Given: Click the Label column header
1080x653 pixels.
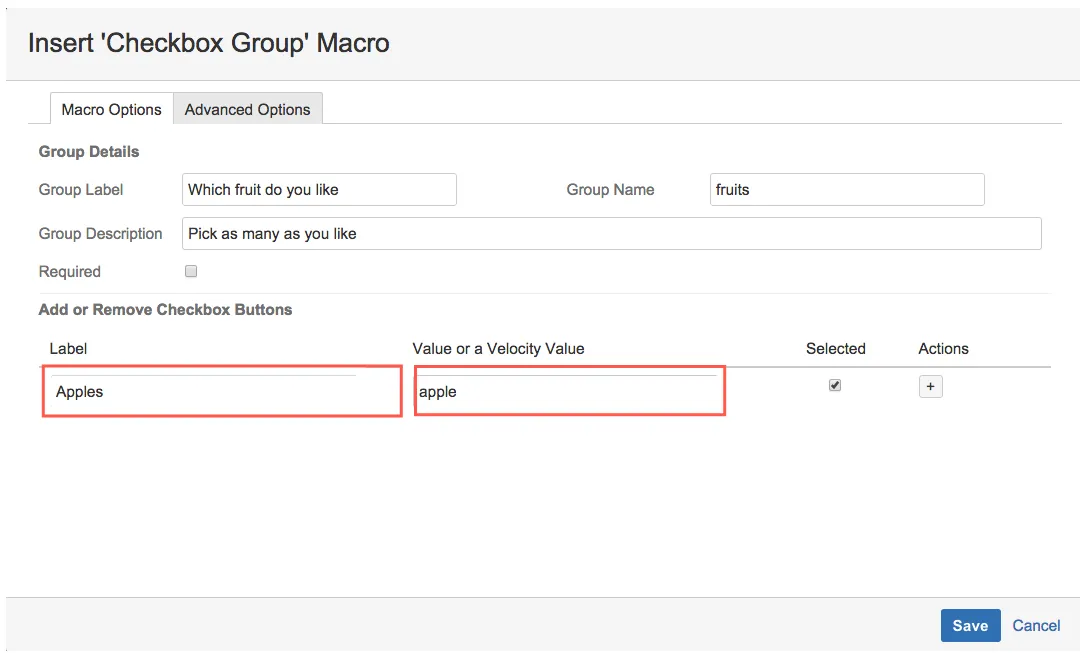Looking at the screenshot, I should pyautogui.click(x=68, y=349).
